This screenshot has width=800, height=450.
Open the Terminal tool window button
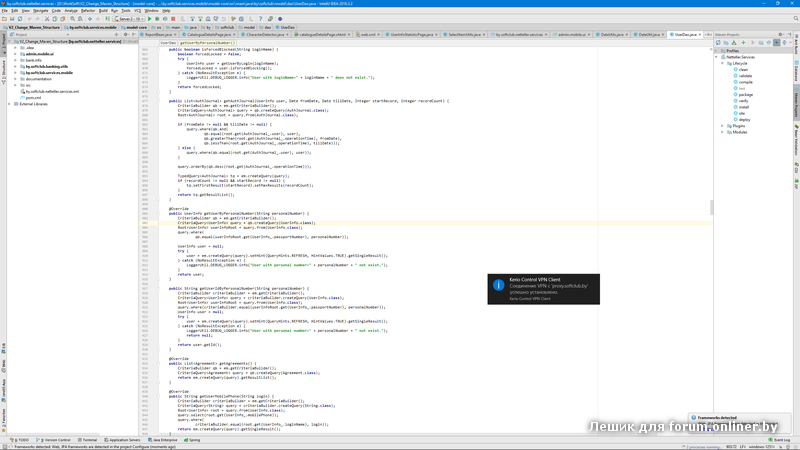(89, 439)
